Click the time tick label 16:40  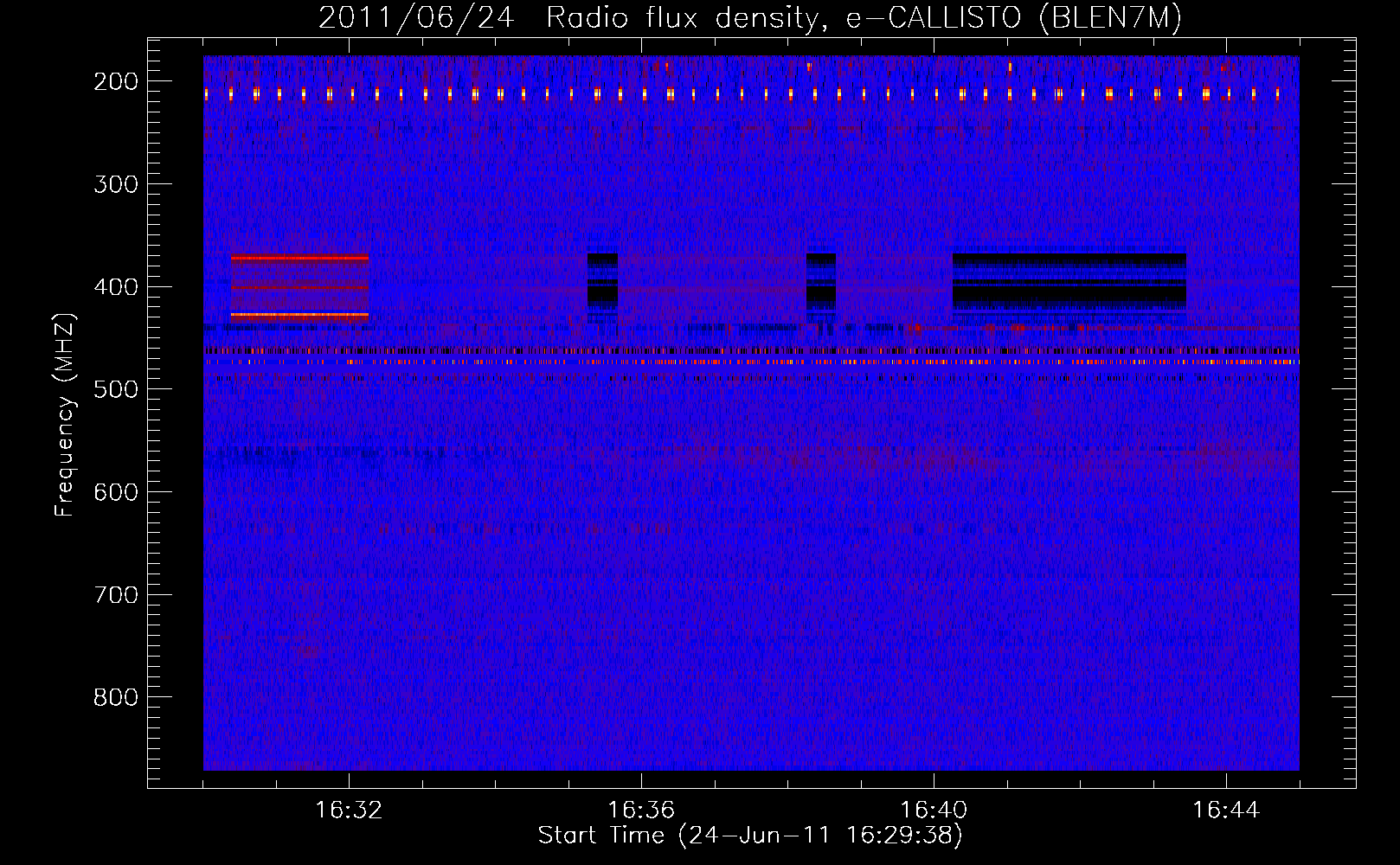(x=934, y=811)
